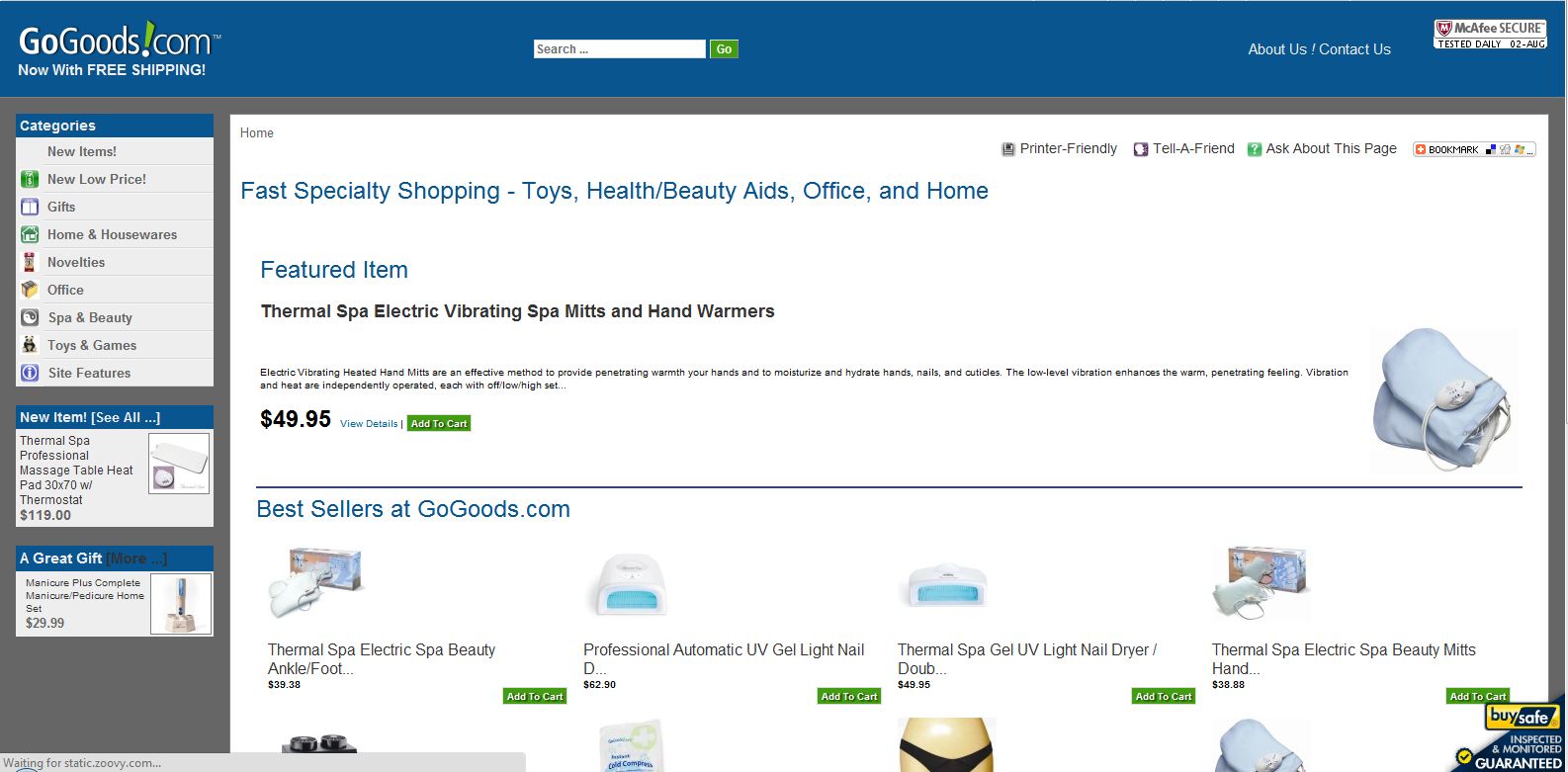1568x772 pixels.
Task: Add the $49.95 Nail Dryer to cart
Action: (x=1164, y=696)
